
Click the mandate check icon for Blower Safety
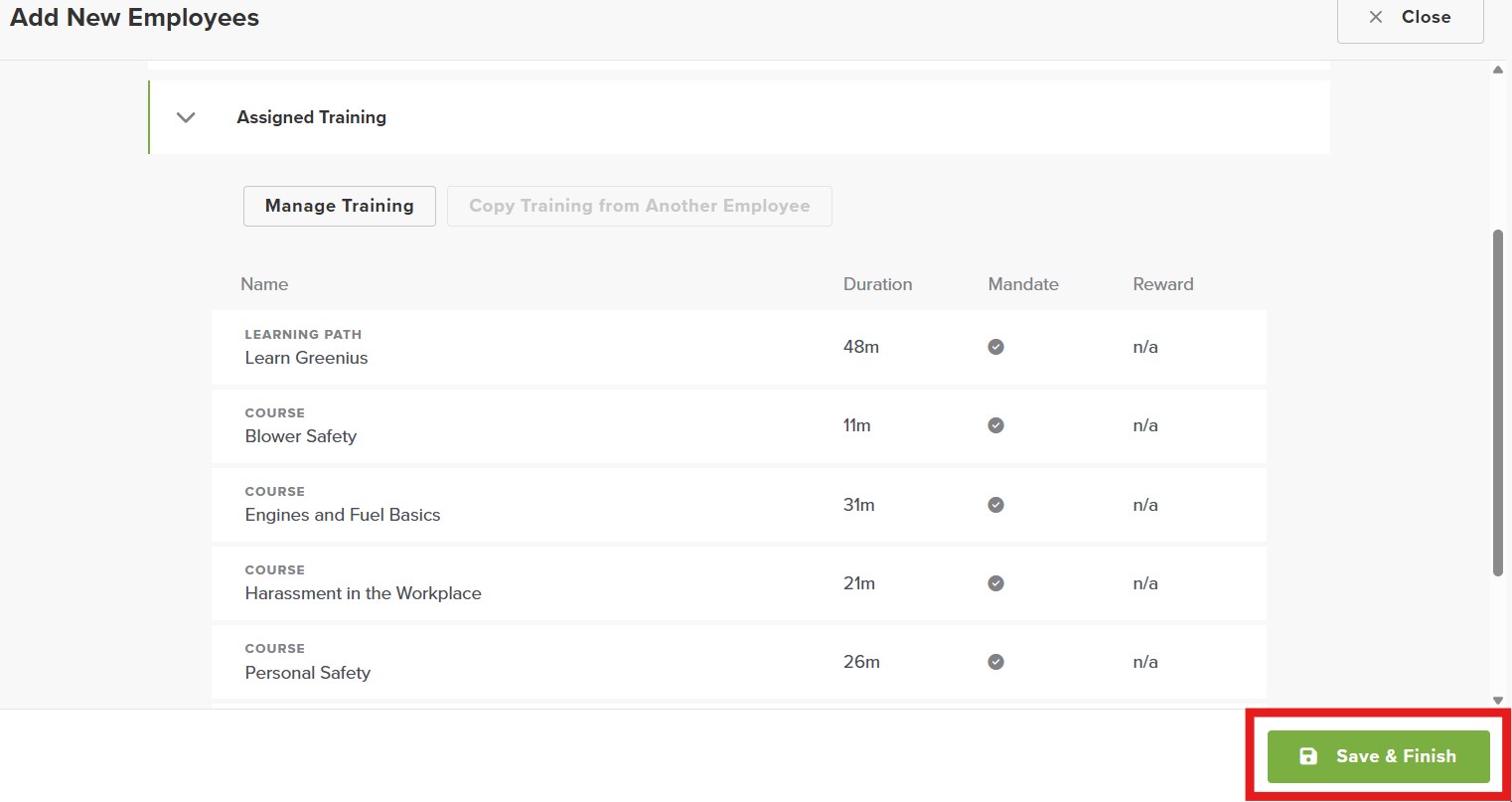pos(995,425)
